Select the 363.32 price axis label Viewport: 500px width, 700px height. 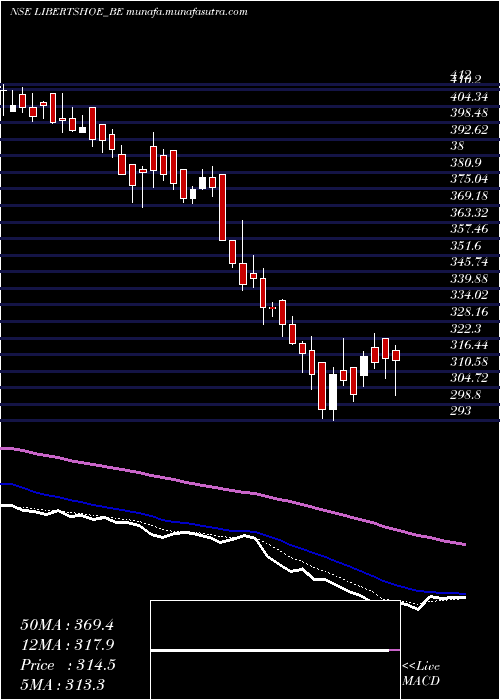(468, 212)
